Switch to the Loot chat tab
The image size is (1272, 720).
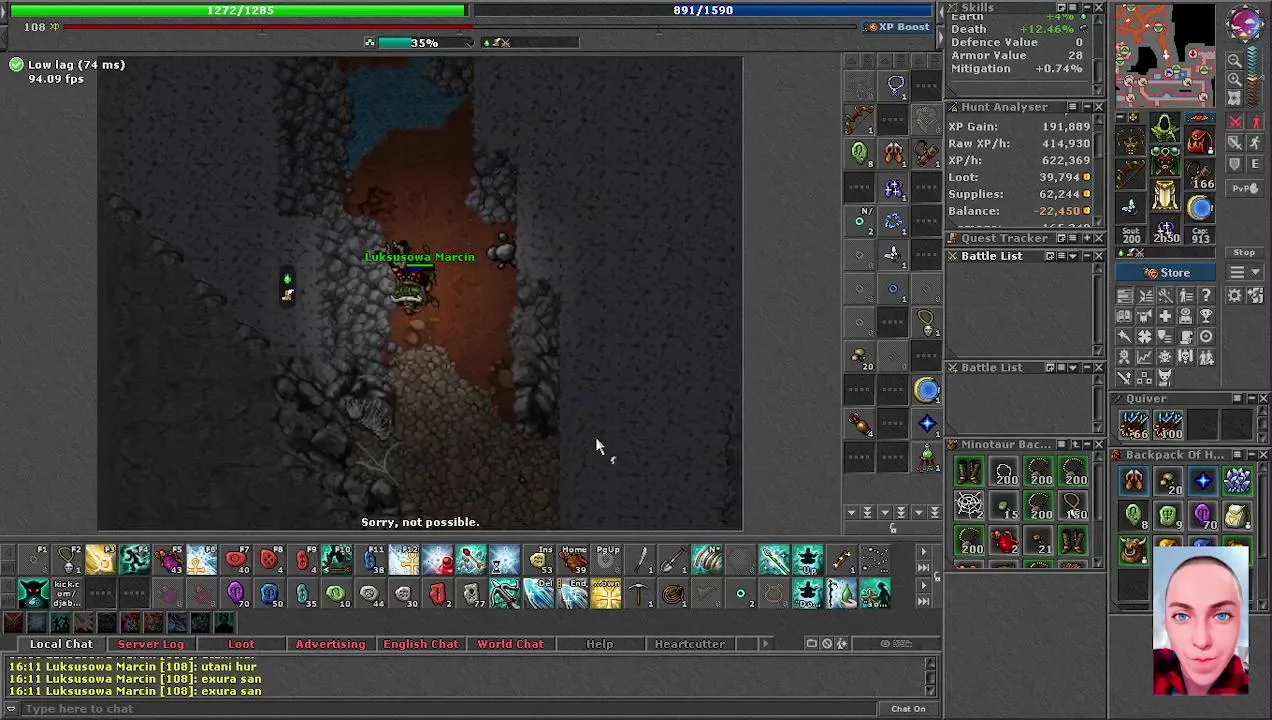pos(241,644)
